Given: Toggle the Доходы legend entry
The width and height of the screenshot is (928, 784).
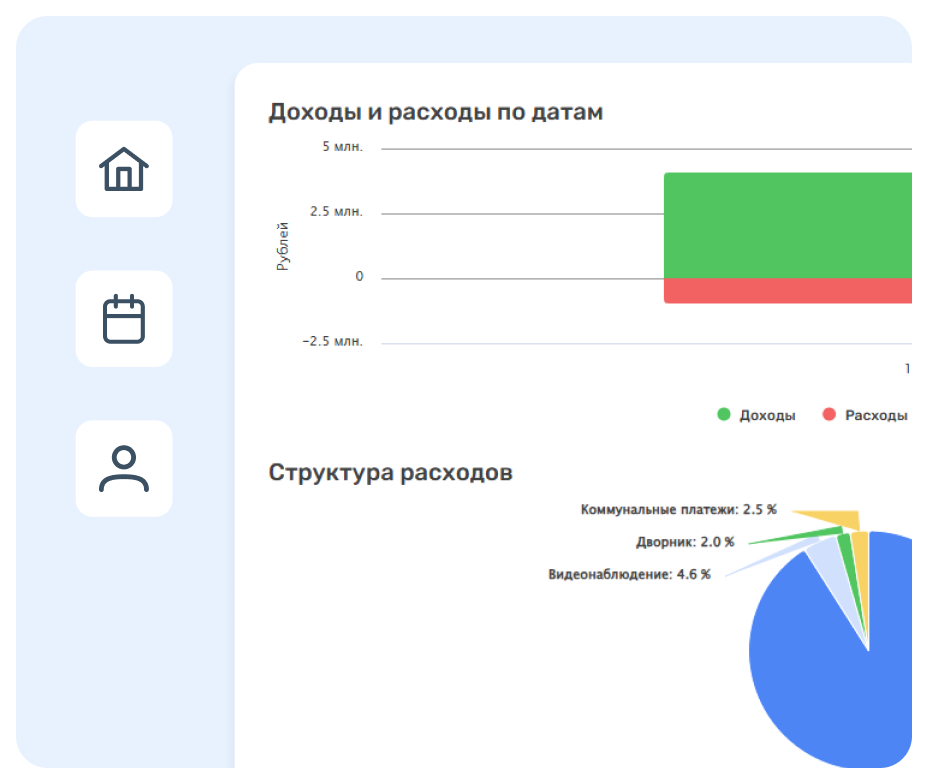Looking at the screenshot, I should click(756, 415).
